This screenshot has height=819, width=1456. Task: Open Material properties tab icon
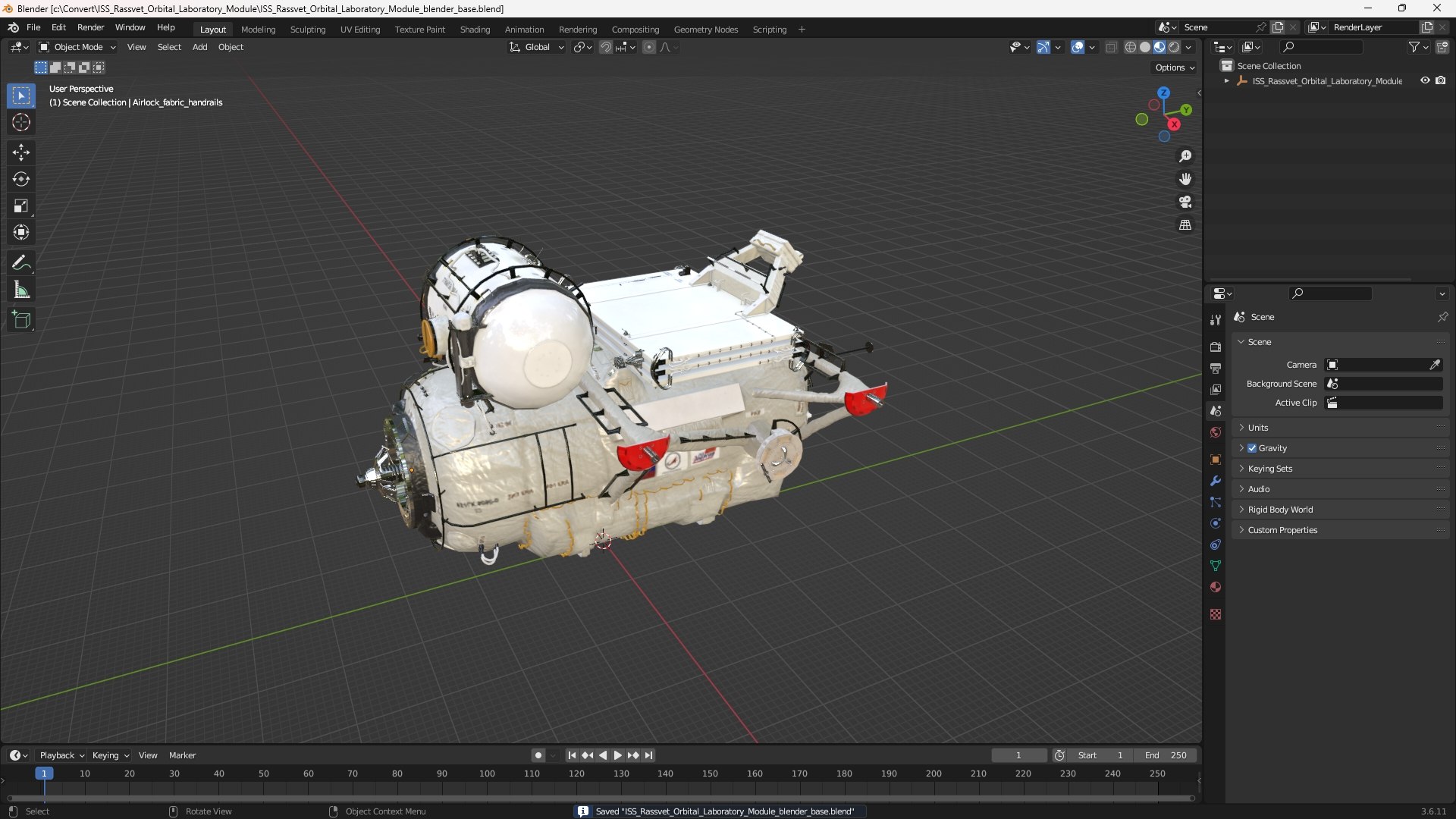(1216, 587)
